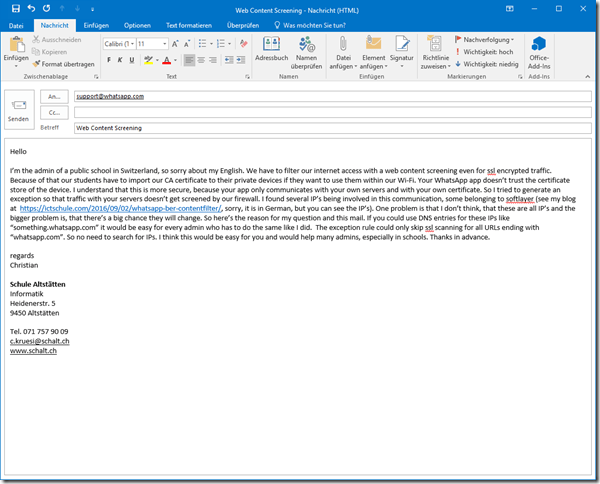Open the Adressbuch
The height and width of the screenshot is (484, 600).
(x=271, y=48)
